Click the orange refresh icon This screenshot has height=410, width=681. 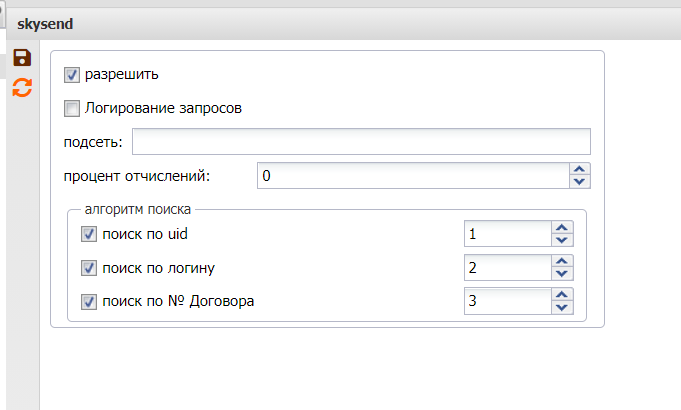(21, 88)
